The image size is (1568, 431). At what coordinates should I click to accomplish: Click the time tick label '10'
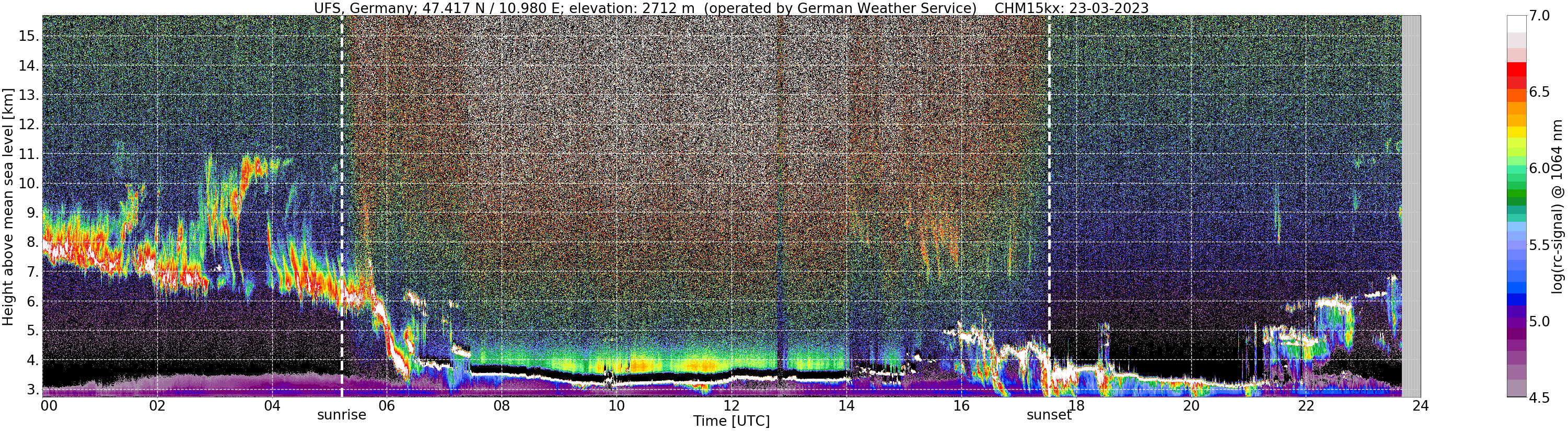coord(616,406)
